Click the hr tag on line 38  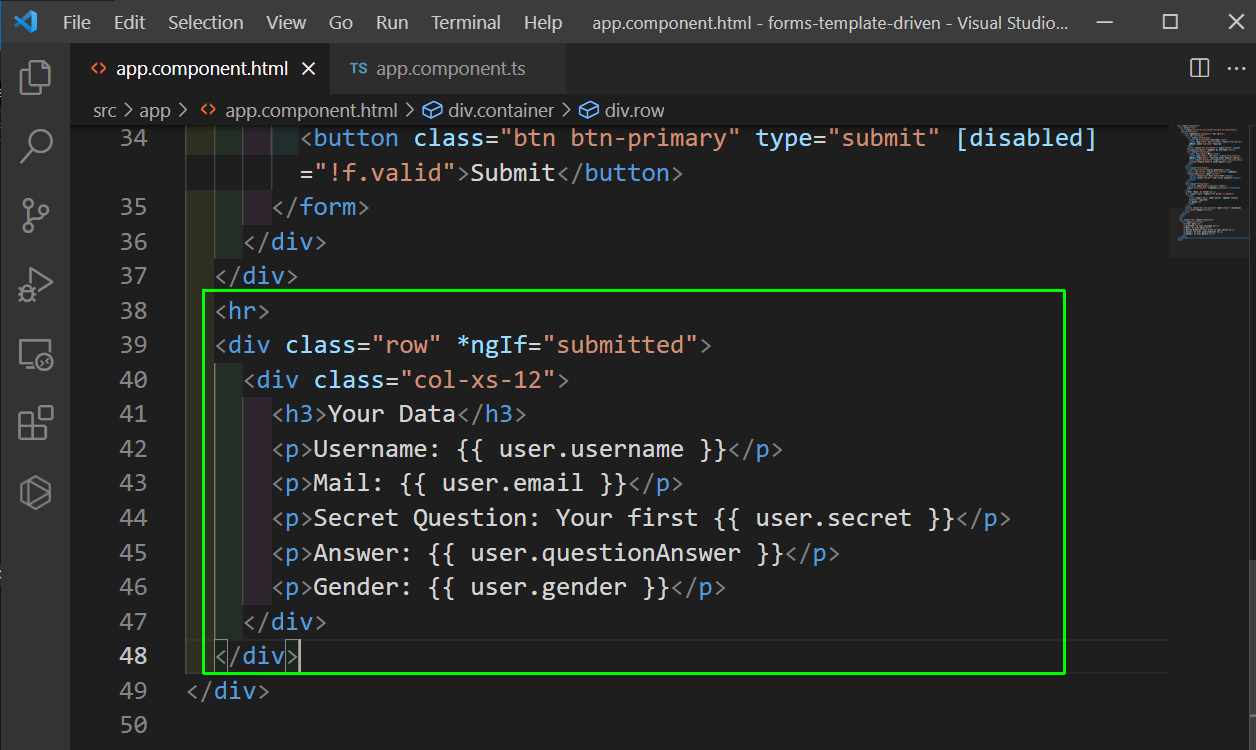(x=243, y=310)
